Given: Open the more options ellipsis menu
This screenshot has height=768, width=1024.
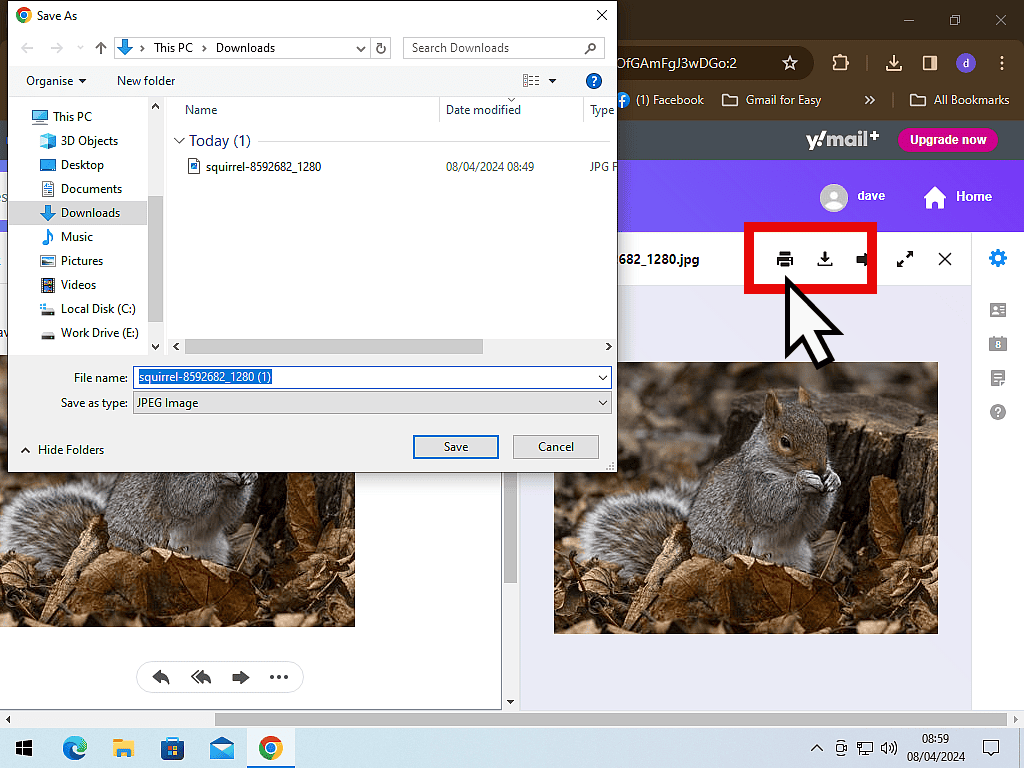Looking at the screenshot, I should click(279, 677).
